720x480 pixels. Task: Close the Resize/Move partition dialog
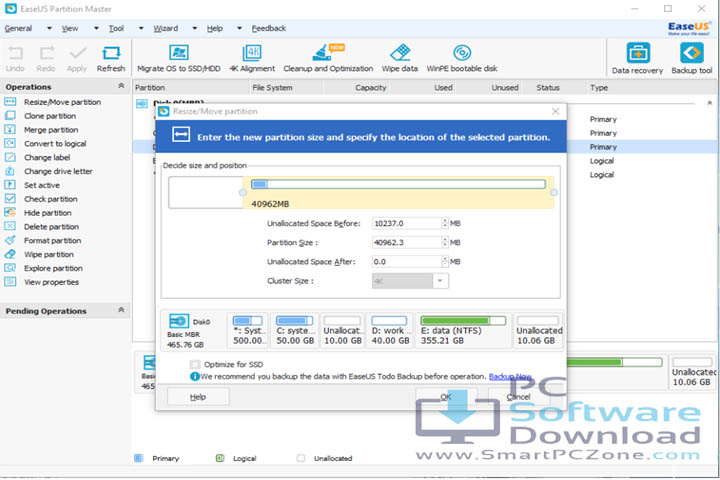point(556,111)
